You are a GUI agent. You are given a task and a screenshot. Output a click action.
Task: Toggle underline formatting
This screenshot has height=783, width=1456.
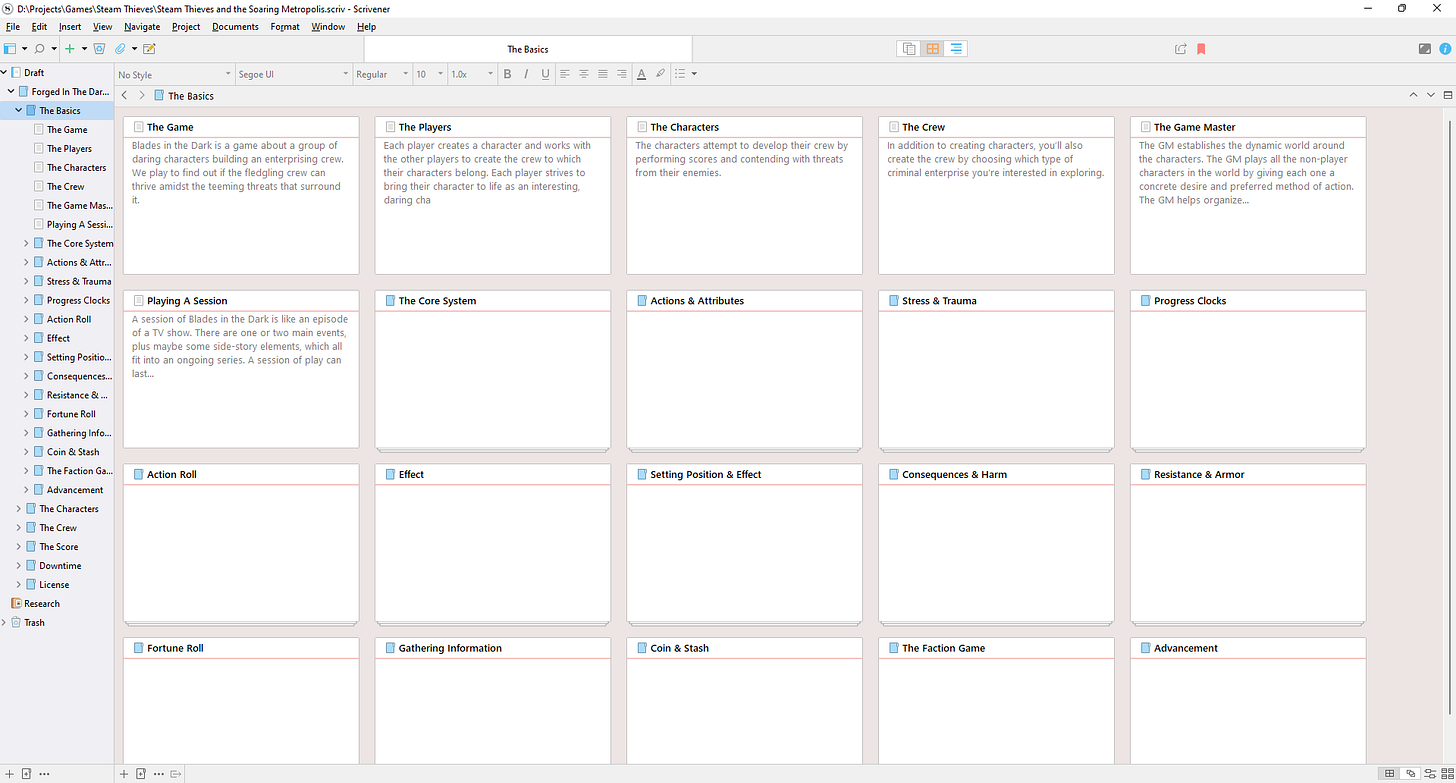[545, 74]
